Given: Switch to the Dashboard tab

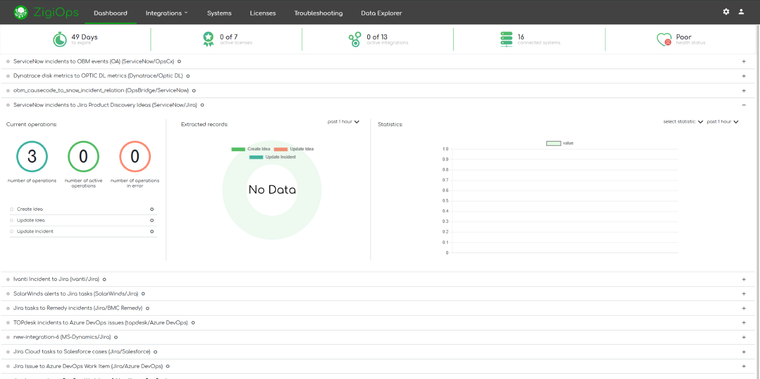Looking at the screenshot, I should [111, 13].
